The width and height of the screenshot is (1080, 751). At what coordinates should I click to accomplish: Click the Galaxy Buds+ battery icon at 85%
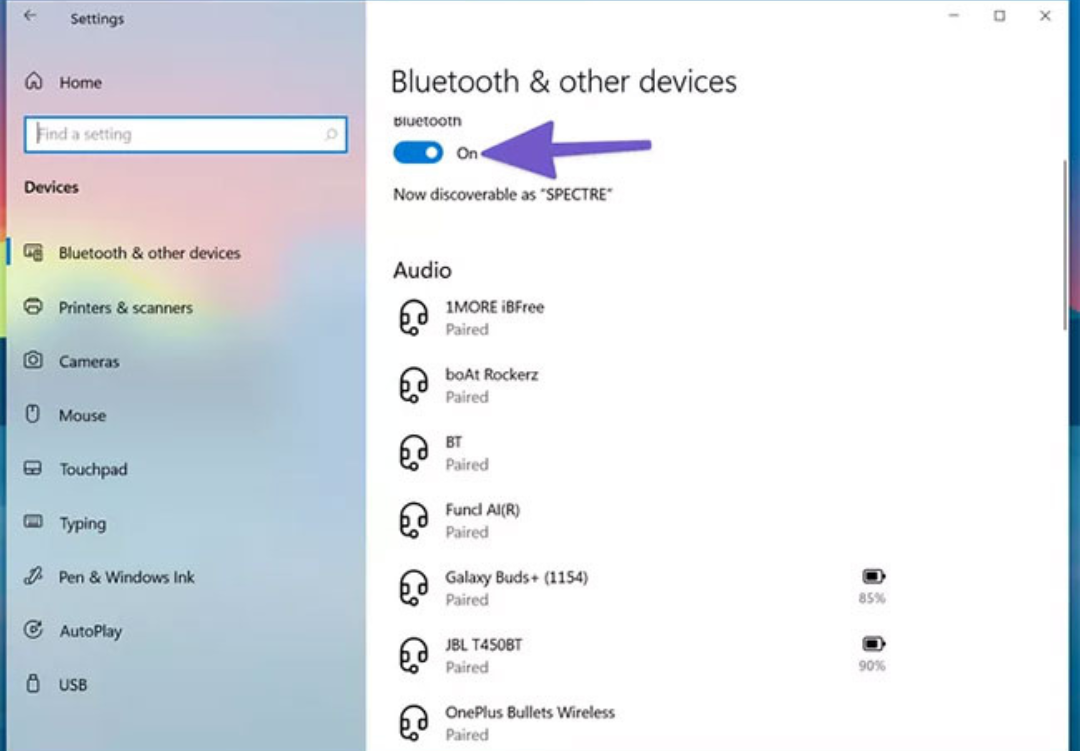click(x=873, y=576)
